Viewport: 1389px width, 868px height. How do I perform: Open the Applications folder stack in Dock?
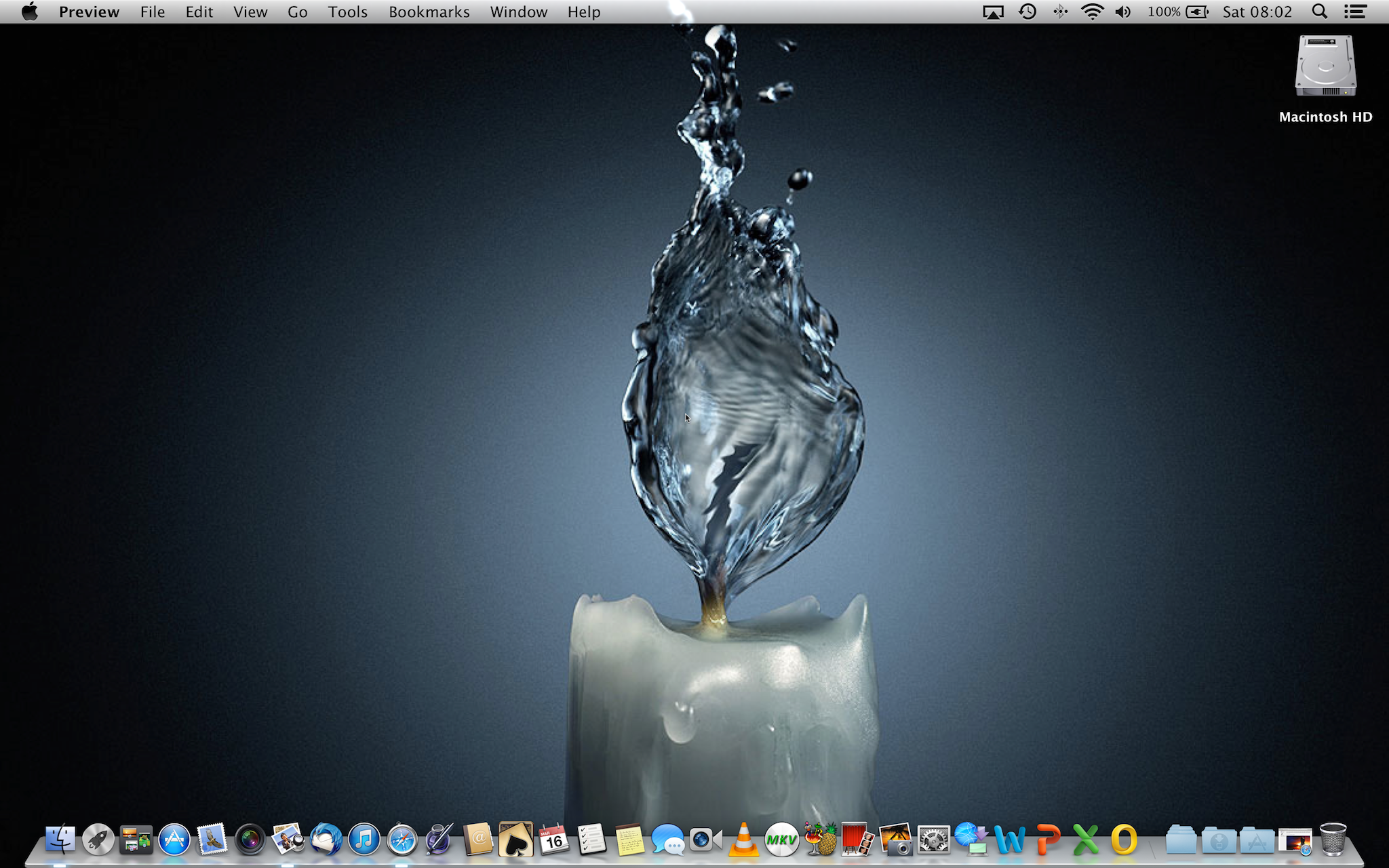tap(1257, 840)
